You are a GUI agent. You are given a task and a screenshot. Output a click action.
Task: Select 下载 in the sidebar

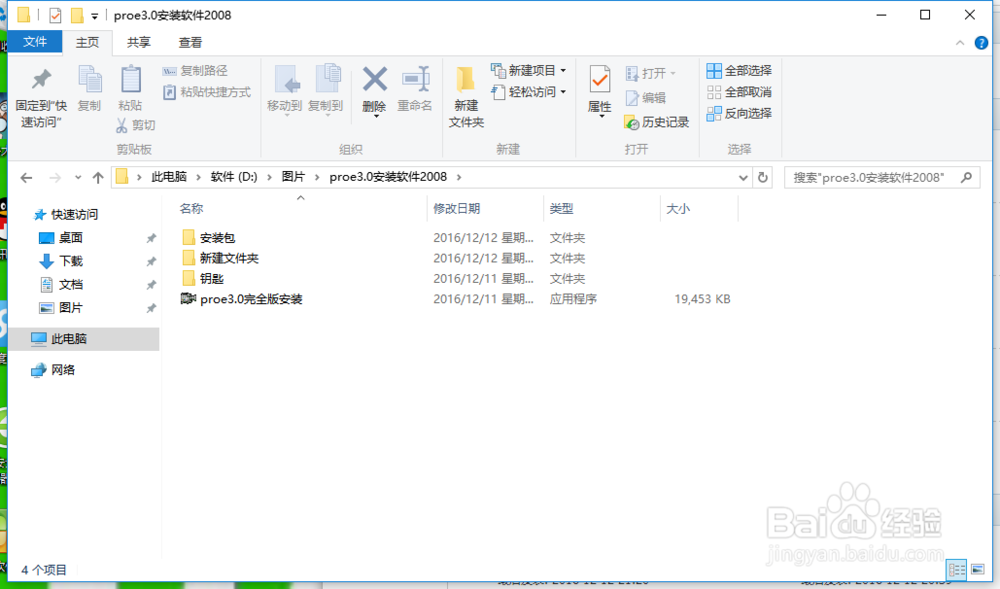[x=68, y=260]
